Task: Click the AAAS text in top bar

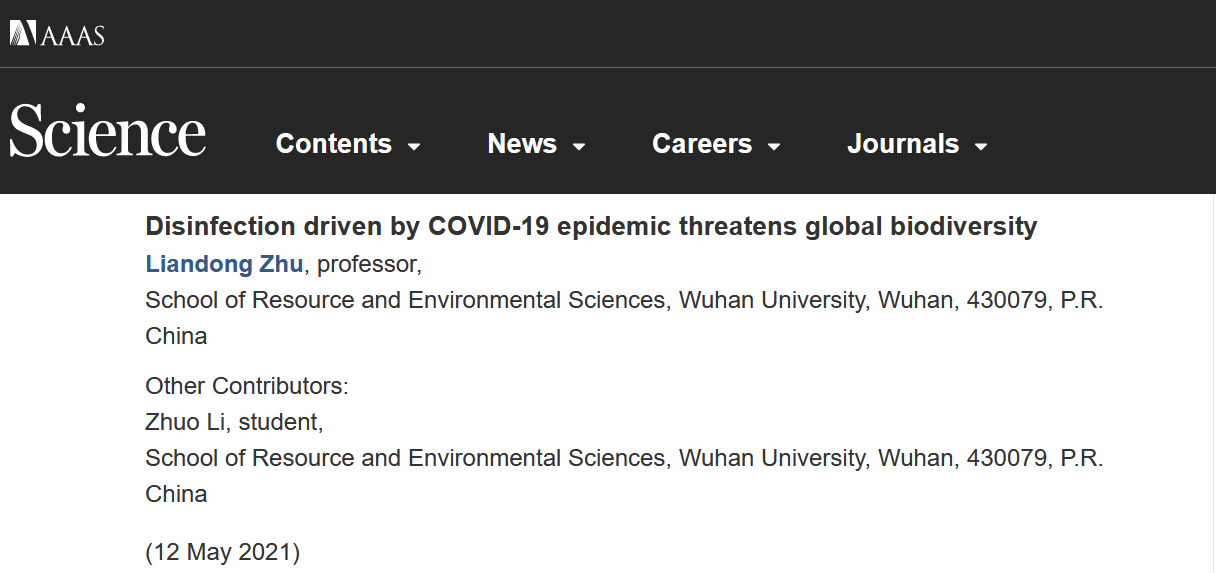Action: tap(73, 35)
